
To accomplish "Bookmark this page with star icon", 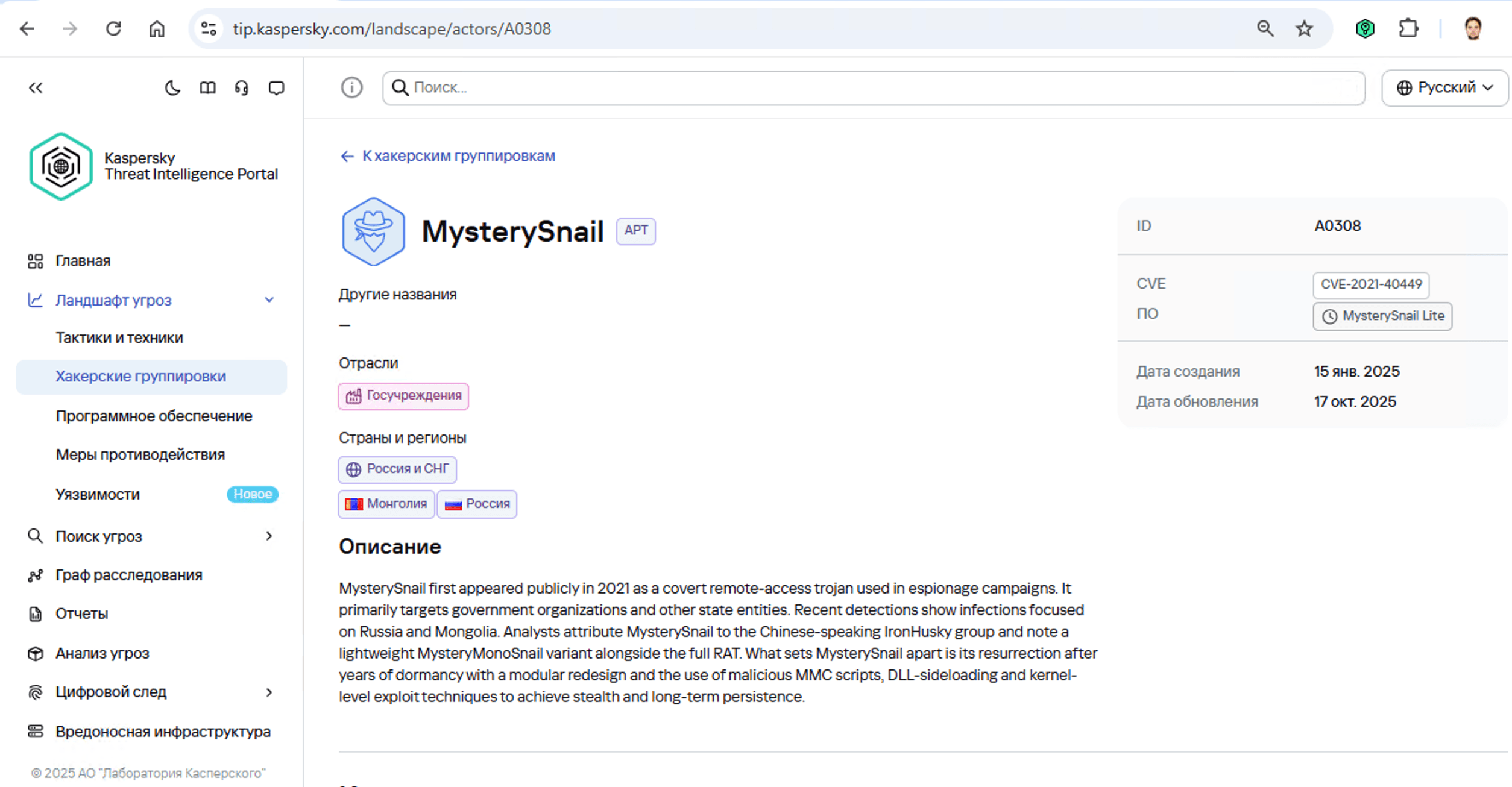I will click(x=1304, y=28).
